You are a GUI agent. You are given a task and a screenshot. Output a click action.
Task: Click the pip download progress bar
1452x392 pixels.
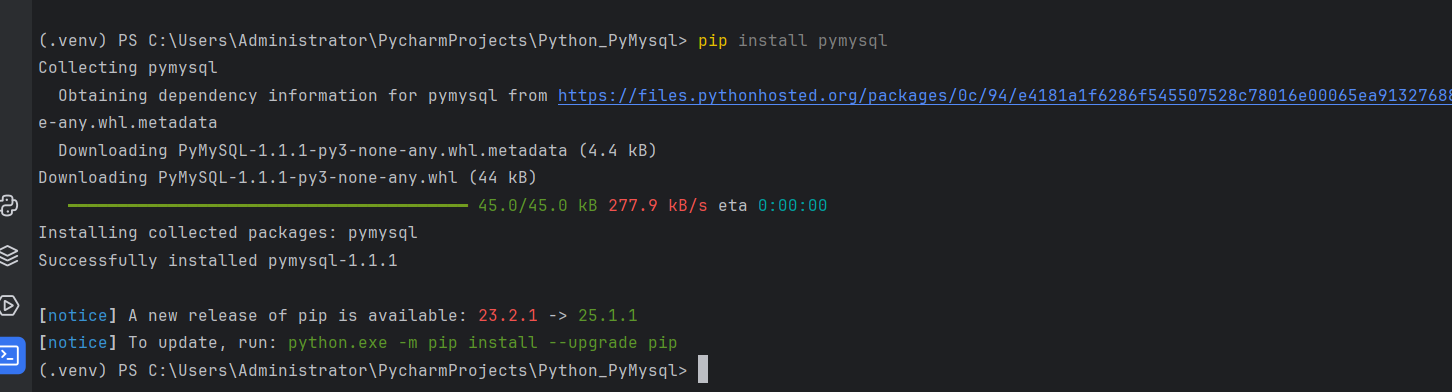pos(267,206)
